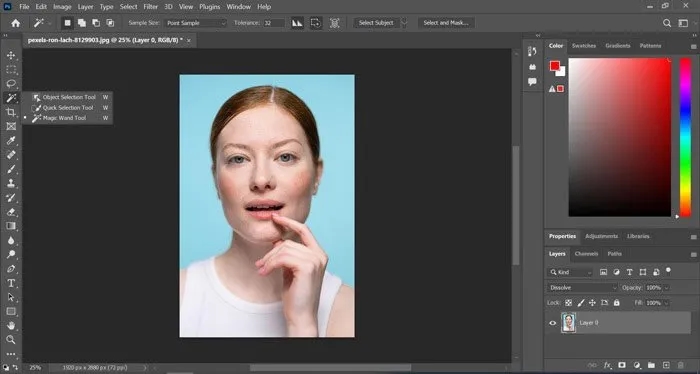Toggle Contiguous option in options bar
Screen dimensions: 700x374
point(316,23)
